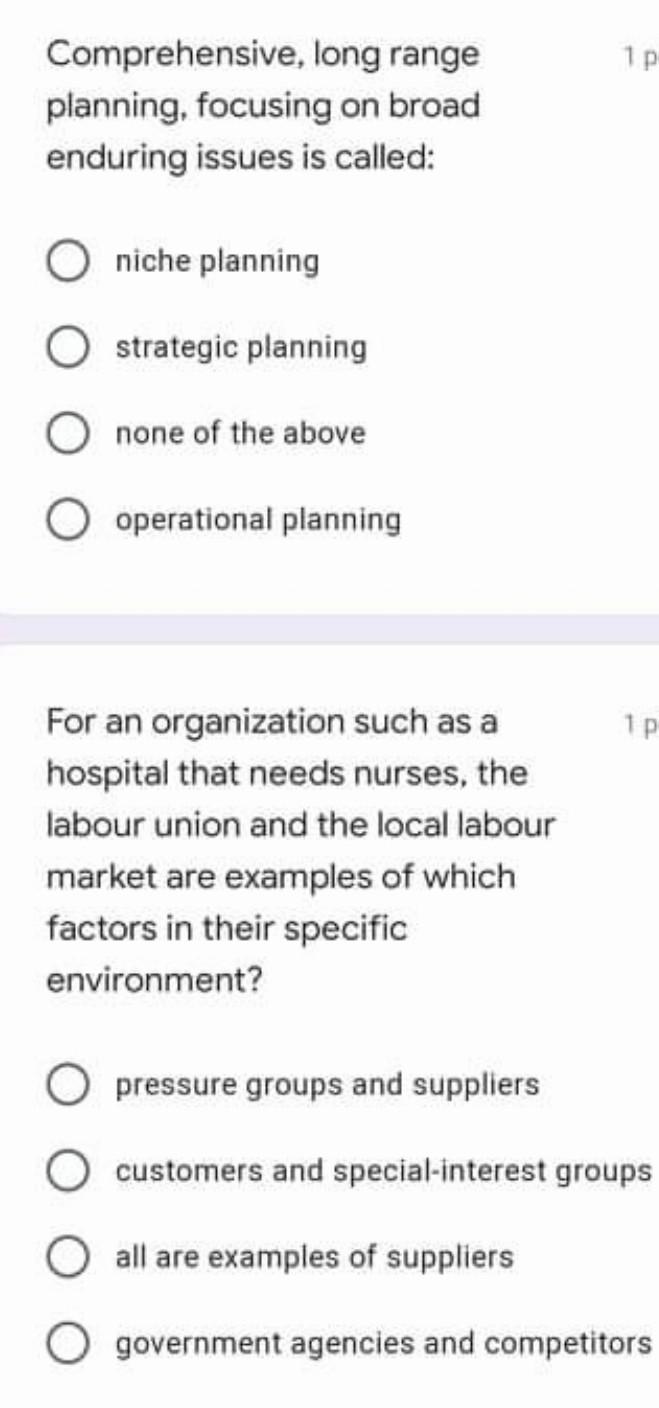659x1408 pixels.
Task: Click the operational planning label text
Action: pos(258,518)
